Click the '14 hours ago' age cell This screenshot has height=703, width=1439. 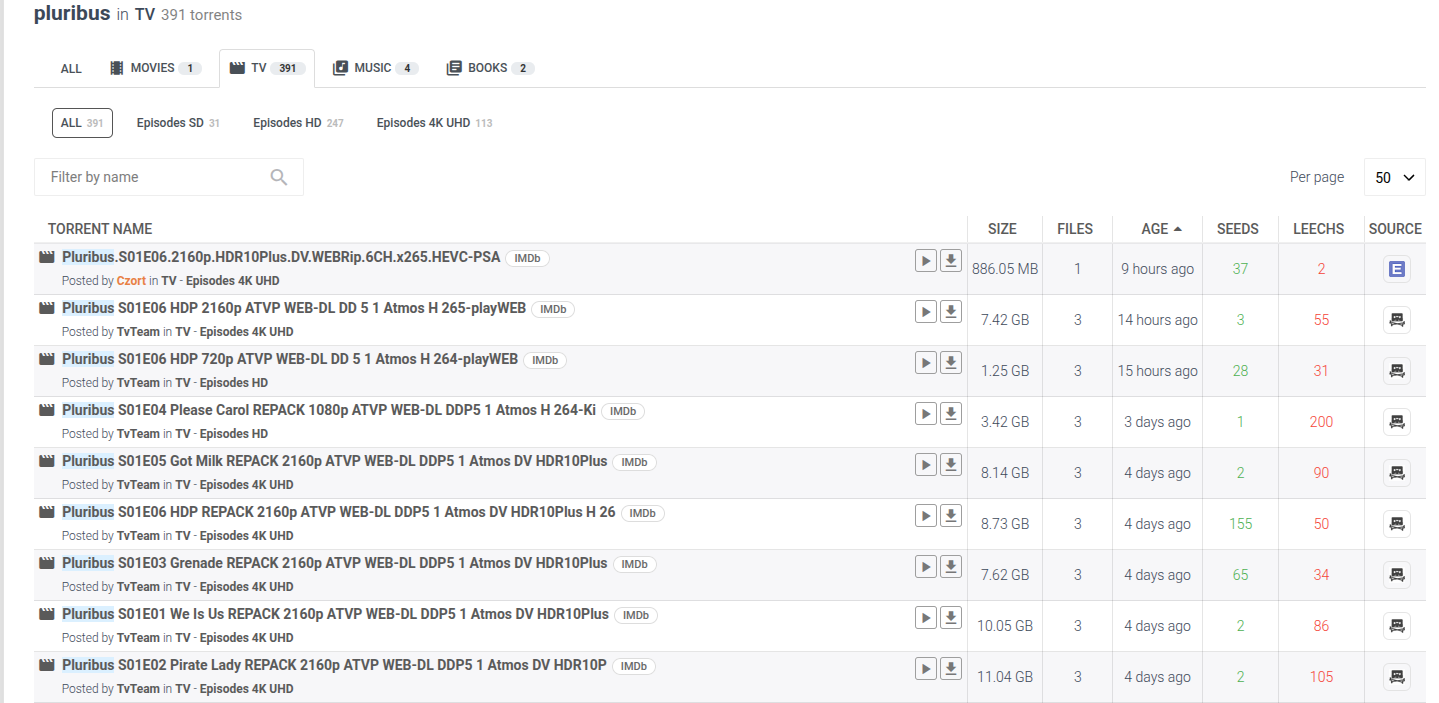1157,320
